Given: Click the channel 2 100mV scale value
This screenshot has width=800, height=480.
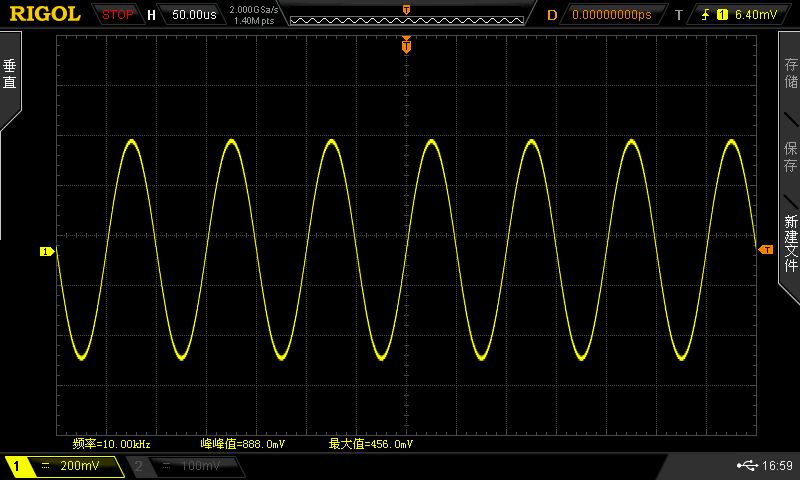Looking at the screenshot, I should coord(201,465).
